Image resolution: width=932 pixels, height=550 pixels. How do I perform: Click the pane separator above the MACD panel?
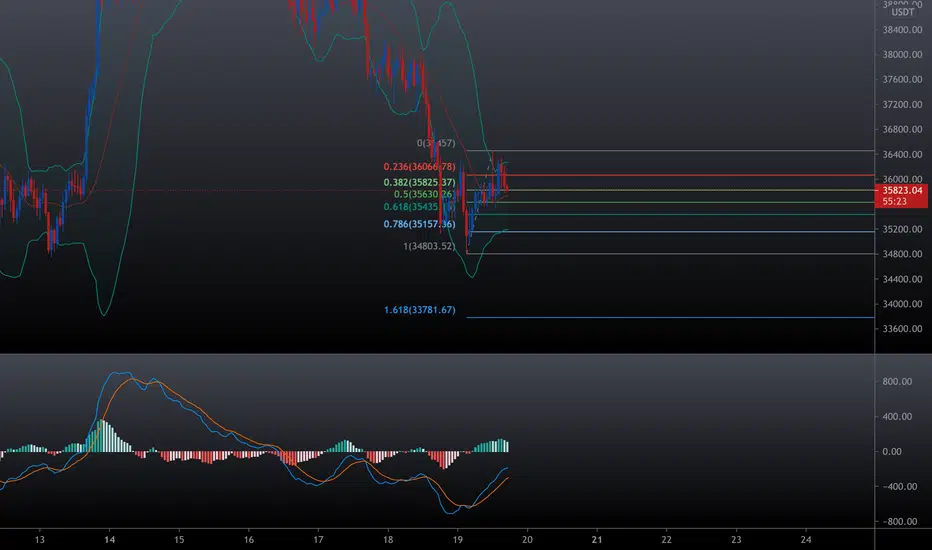pos(437,354)
